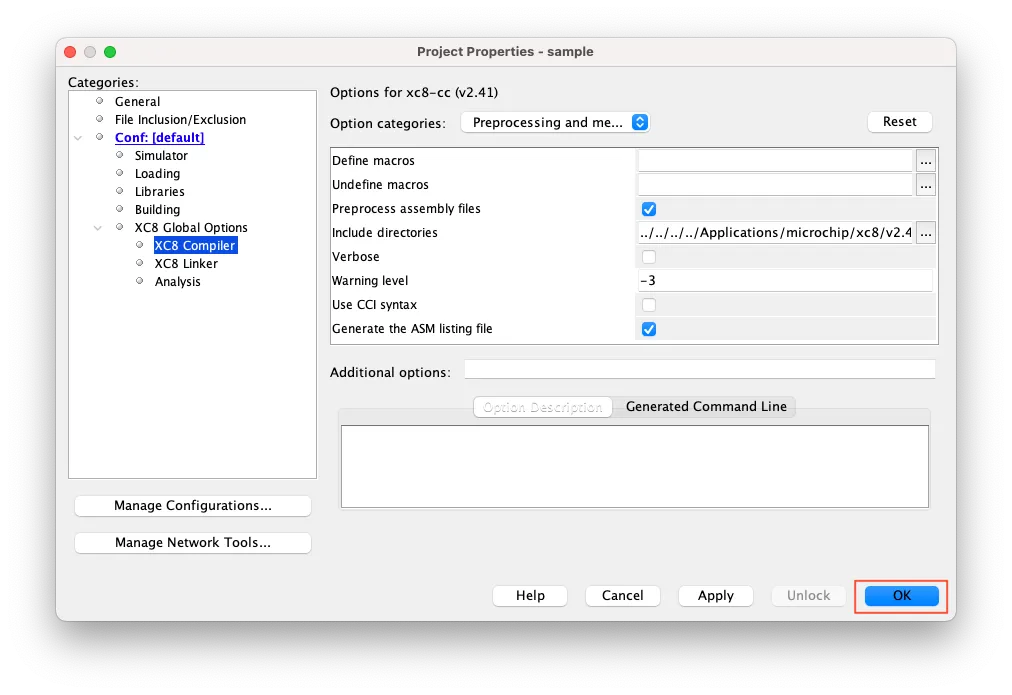
Task: Click the Preprocess assembly files label
Action: [x=406, y=209]
